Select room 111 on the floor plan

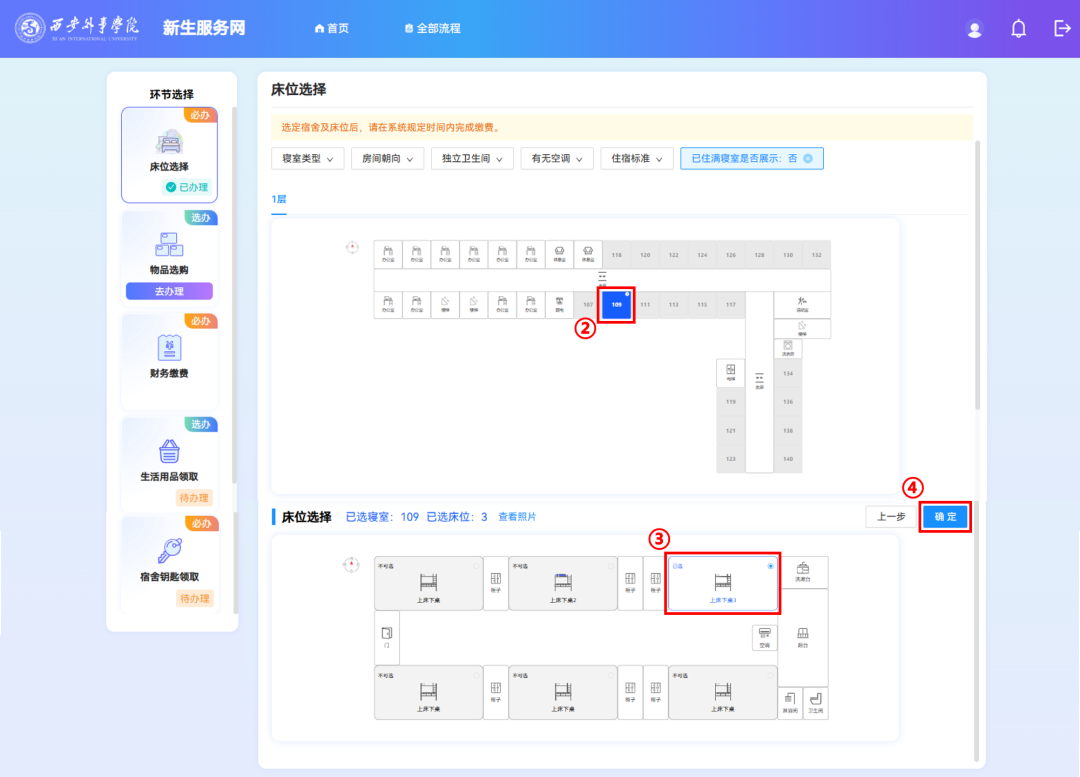tap(645, 304)
